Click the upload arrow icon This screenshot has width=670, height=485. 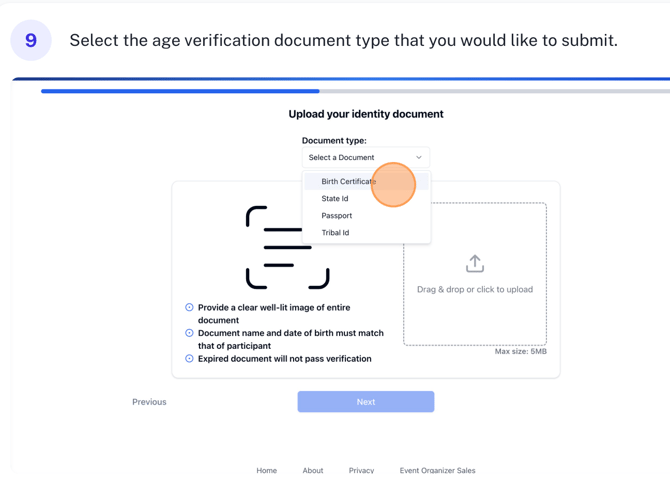(475, 263)
